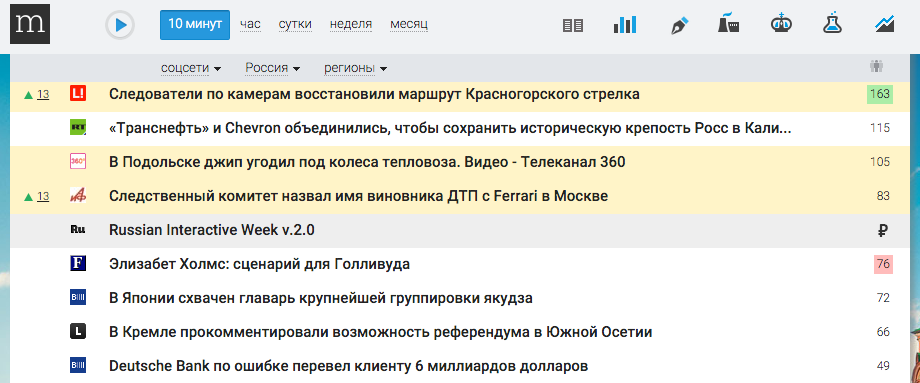Open Deutsche Bank 6 миллиардов headline
The width and height of the screenshot is (920, 383).
pyautogui.click(x=349, y=367)
